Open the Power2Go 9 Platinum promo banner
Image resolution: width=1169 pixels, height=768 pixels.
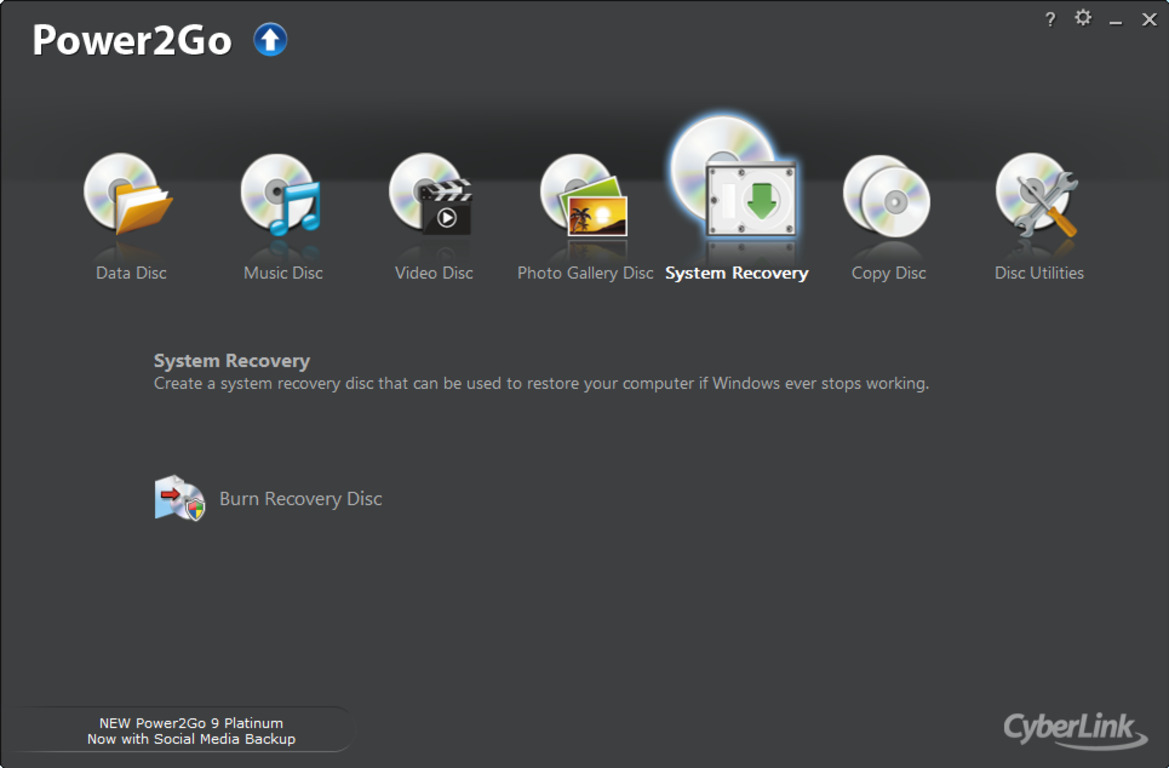191,731
